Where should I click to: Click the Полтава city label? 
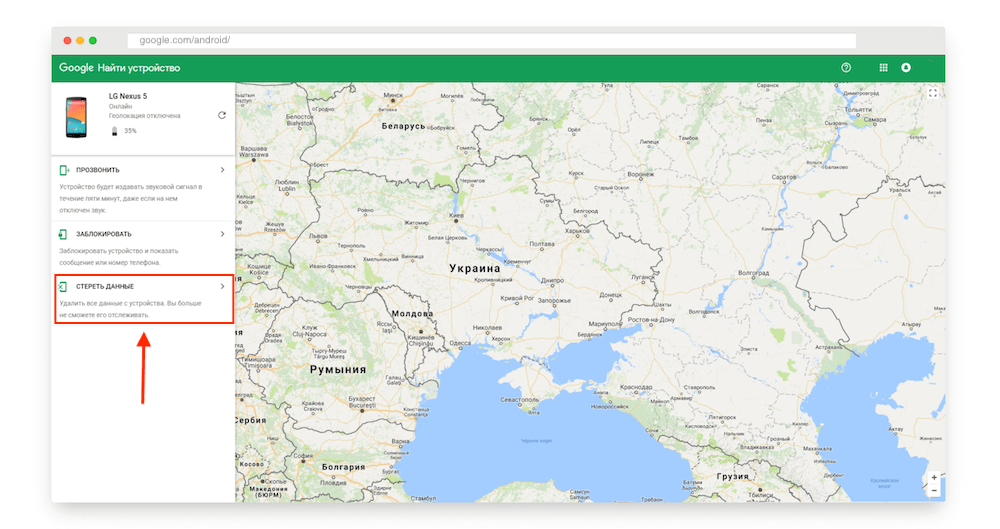pos(541,244)
